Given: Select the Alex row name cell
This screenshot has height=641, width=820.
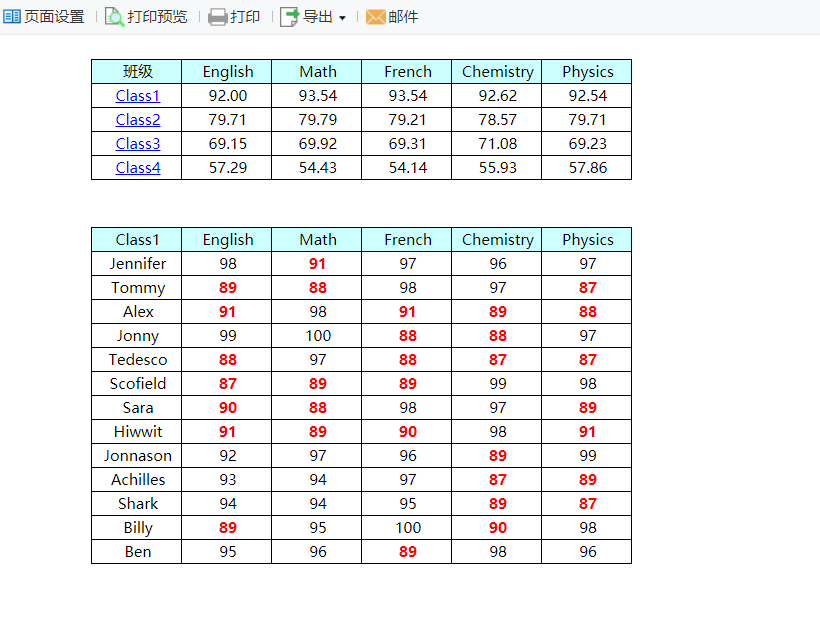Looking at the screenshot, I should click(x=136, y=312).
